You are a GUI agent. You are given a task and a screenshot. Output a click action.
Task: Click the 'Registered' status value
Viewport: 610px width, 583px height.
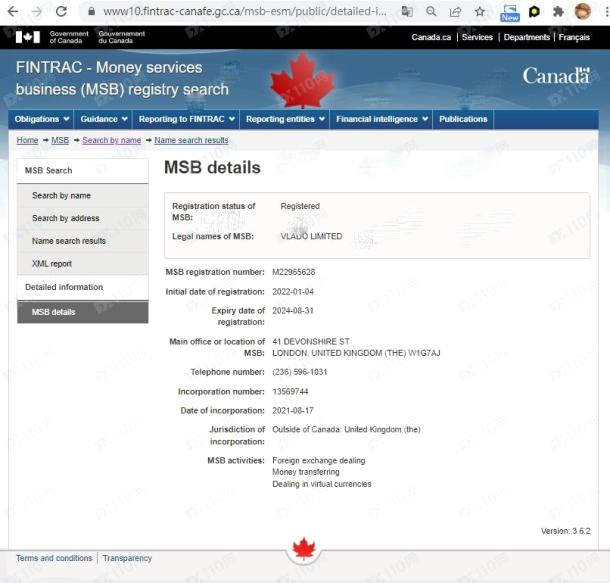tap(300, 206)
